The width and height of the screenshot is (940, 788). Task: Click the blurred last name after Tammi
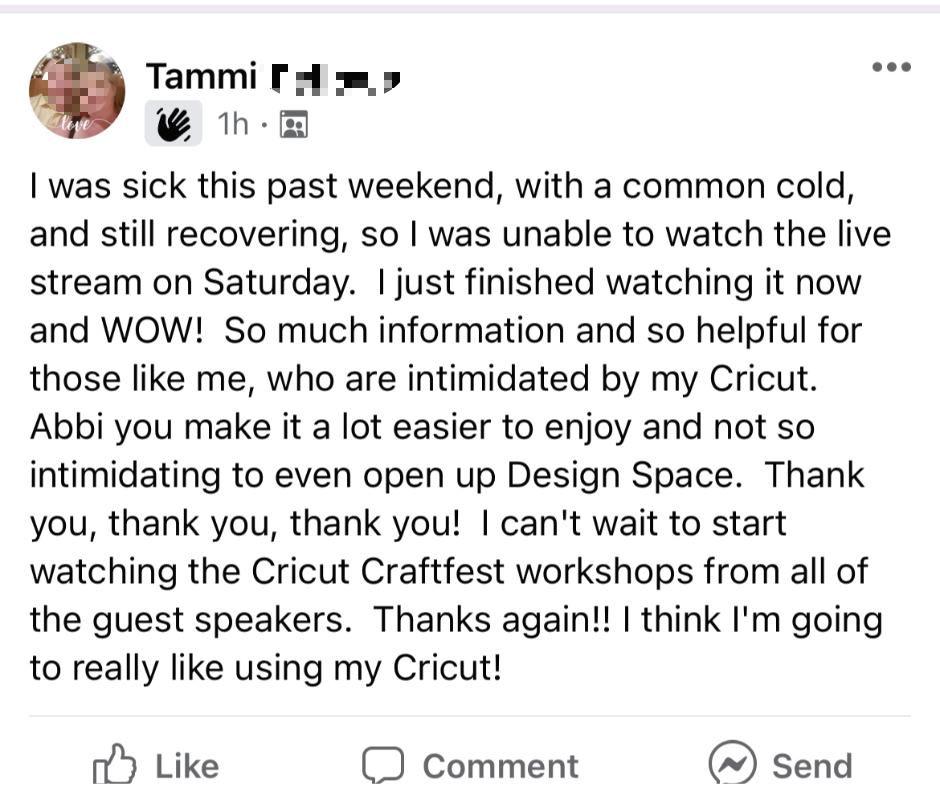pyautogui.click(x=336, y=76)
